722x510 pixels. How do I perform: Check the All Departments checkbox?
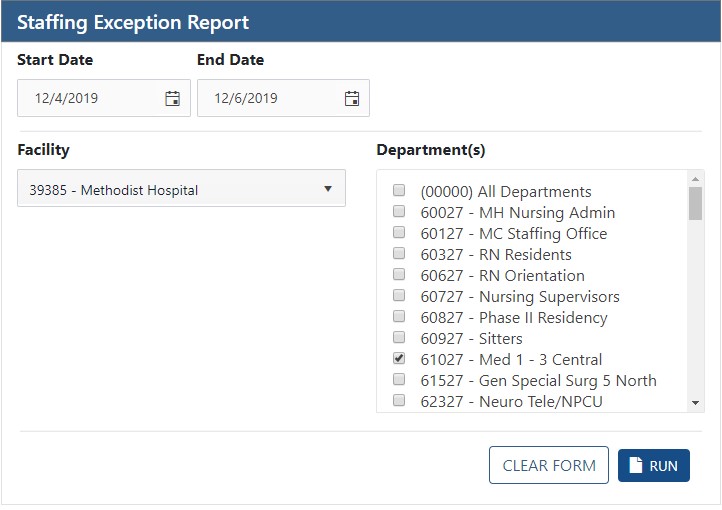click(x=399, y=191)
